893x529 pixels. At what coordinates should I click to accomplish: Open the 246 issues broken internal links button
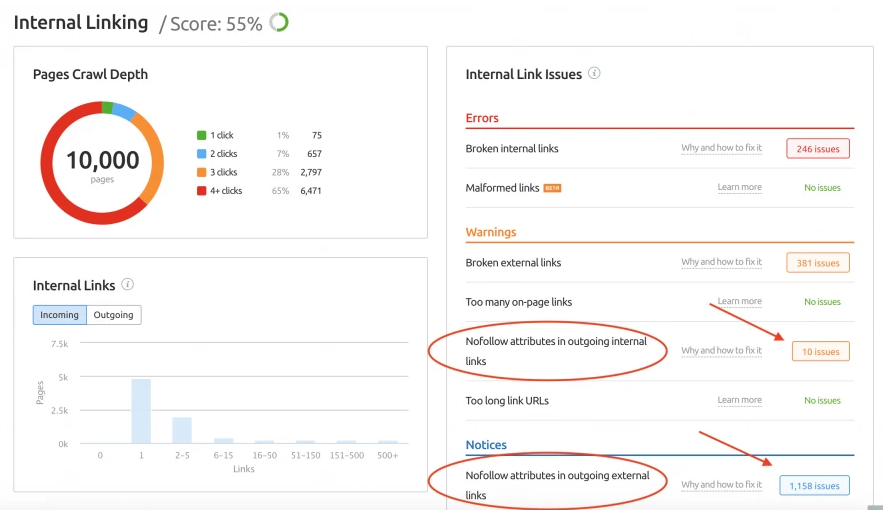click(x=818, y=149)
